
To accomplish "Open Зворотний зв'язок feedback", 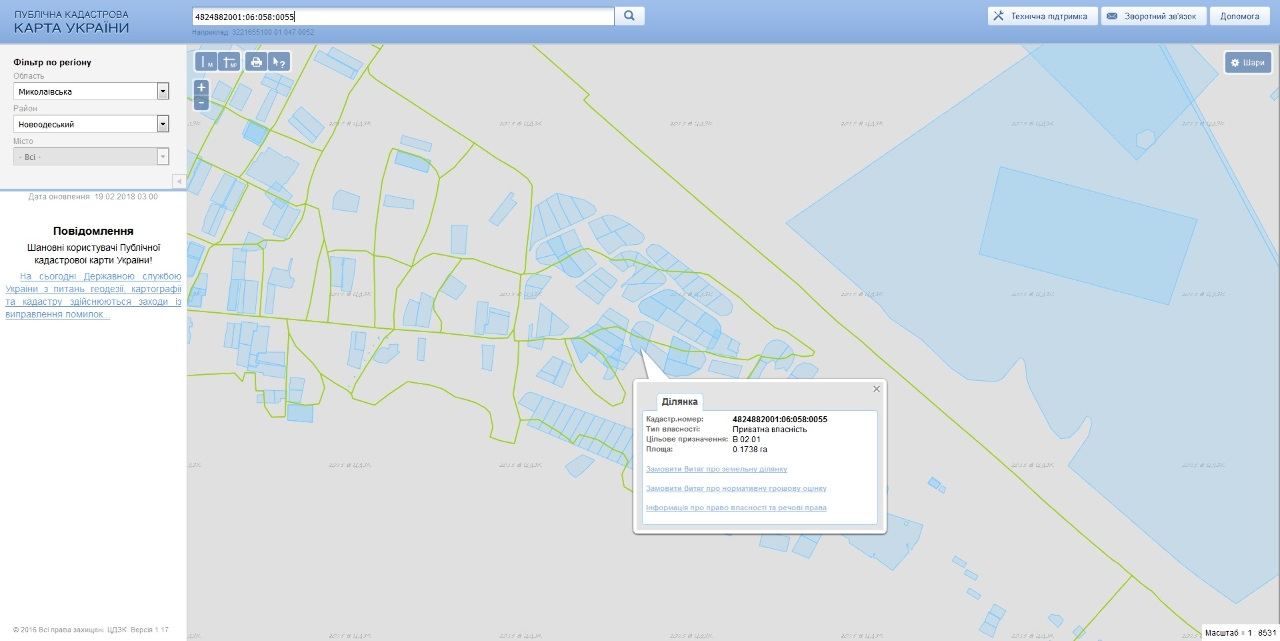I will (x=1153, y=16).
